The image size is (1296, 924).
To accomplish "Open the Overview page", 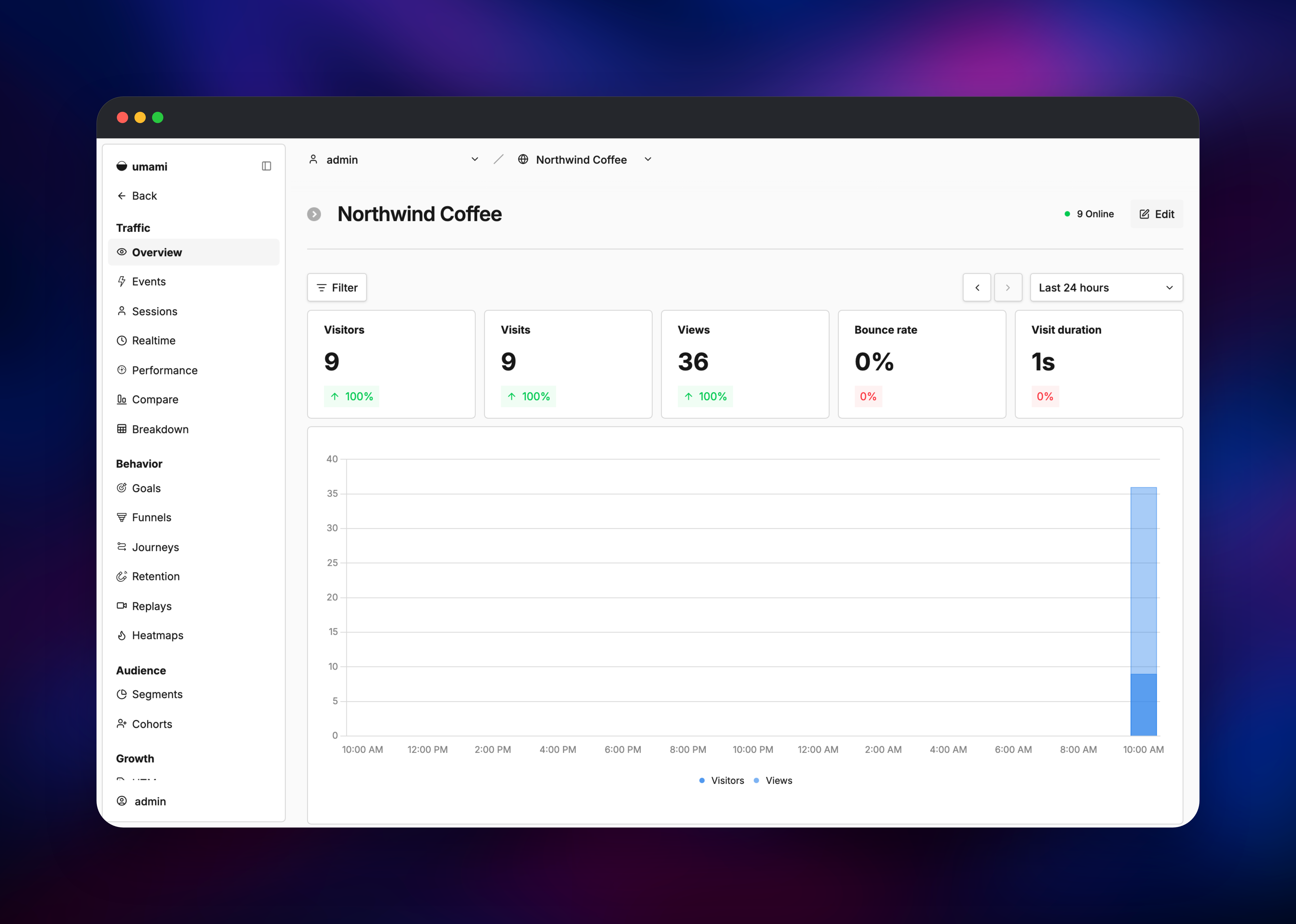I will 194,252.
